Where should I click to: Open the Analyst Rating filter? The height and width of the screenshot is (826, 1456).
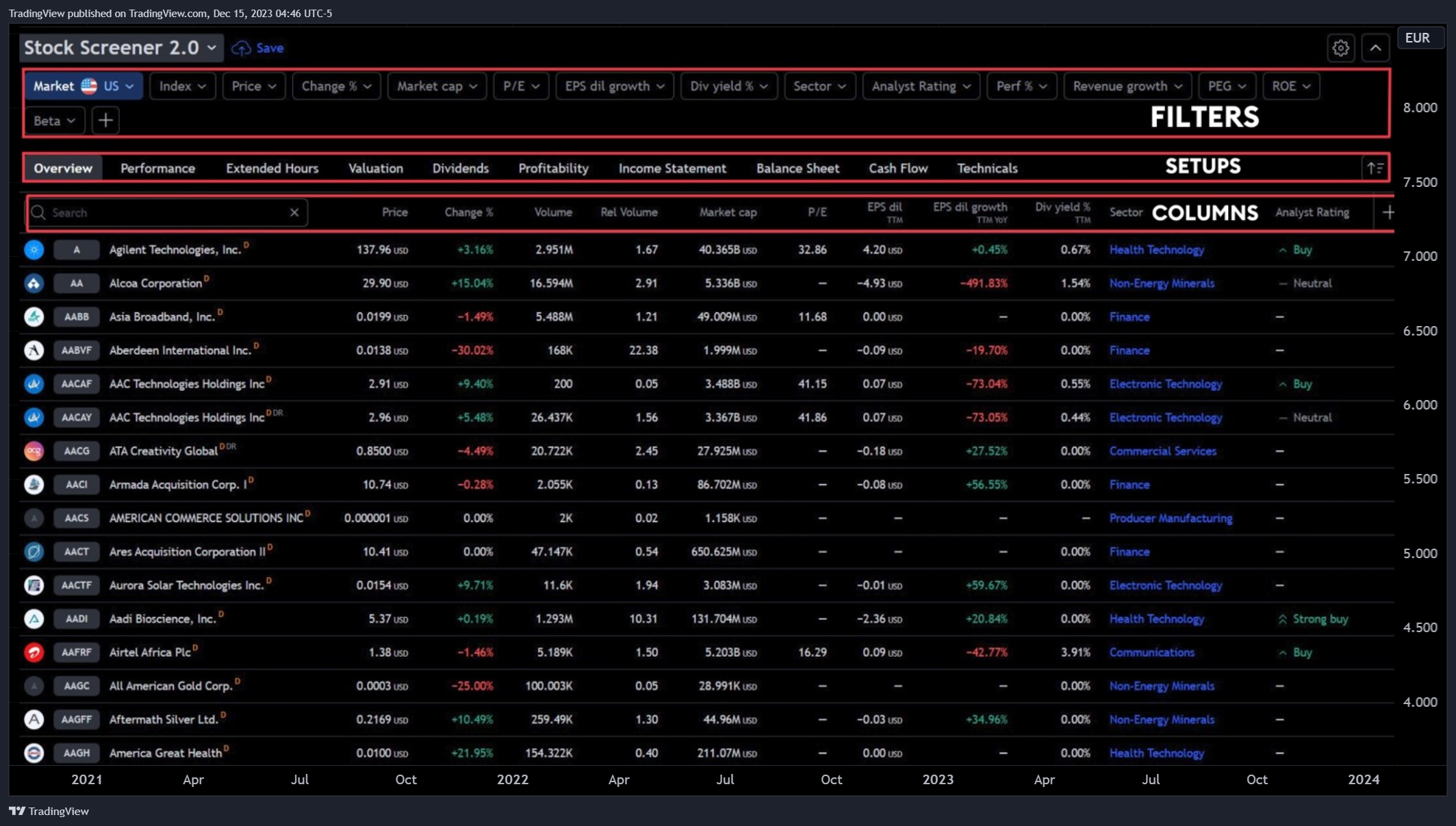(x=921, y=86)
